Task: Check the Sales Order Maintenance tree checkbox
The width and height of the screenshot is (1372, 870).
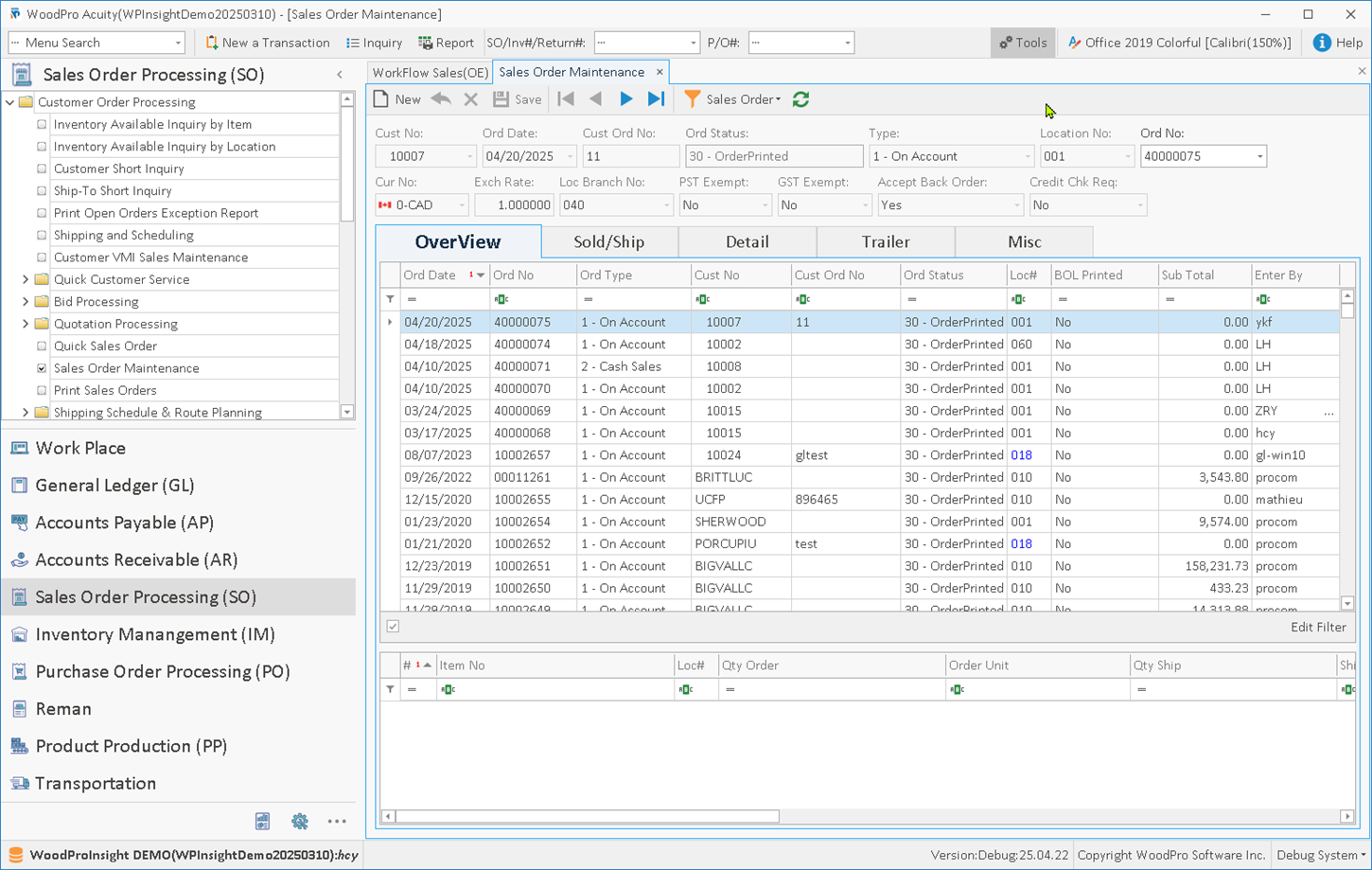Action: (42, 368)
